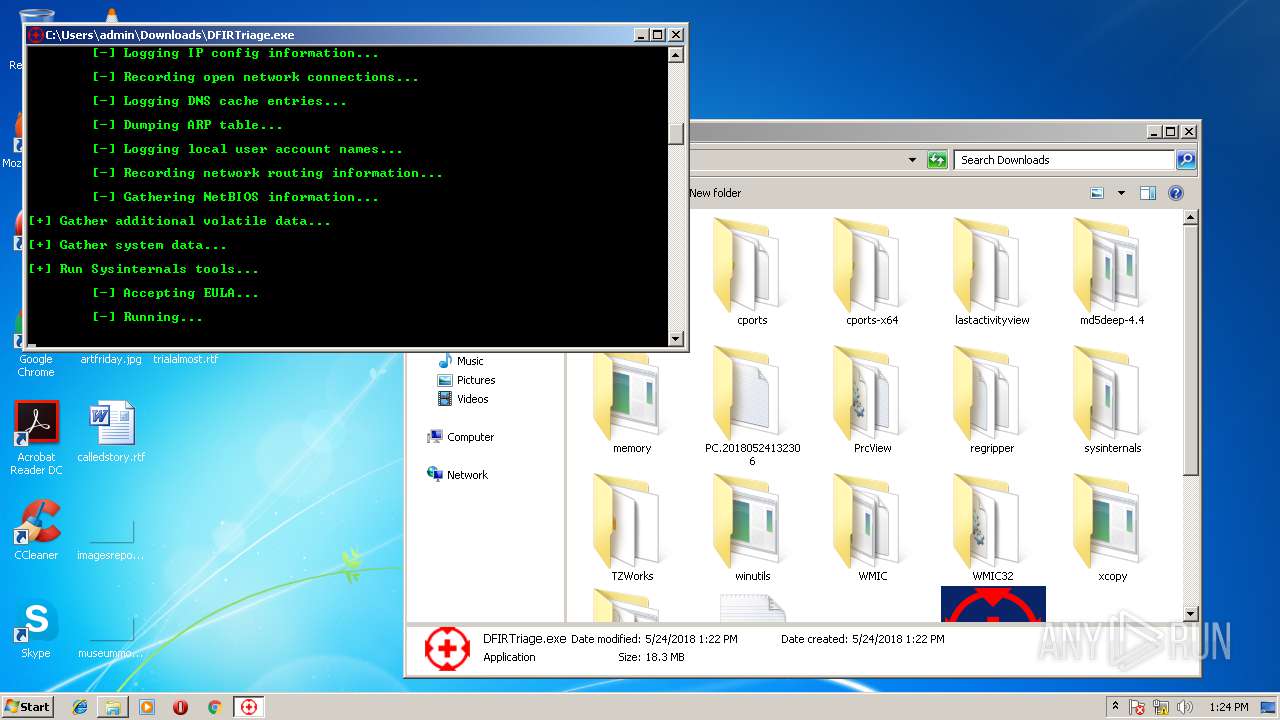Screen dimensions: 1280x720
Task: Select calledstory.rtf on the desktop
Action: (111, 431)
